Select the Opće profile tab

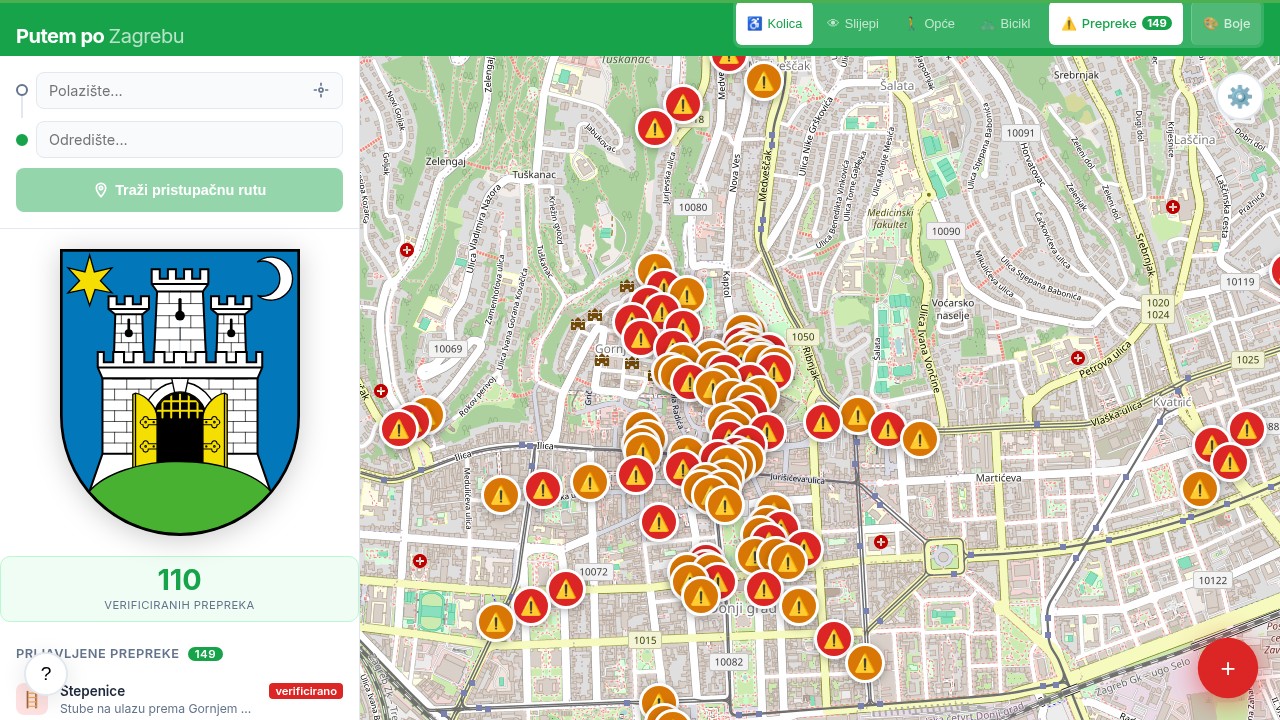tap(929, 24)
